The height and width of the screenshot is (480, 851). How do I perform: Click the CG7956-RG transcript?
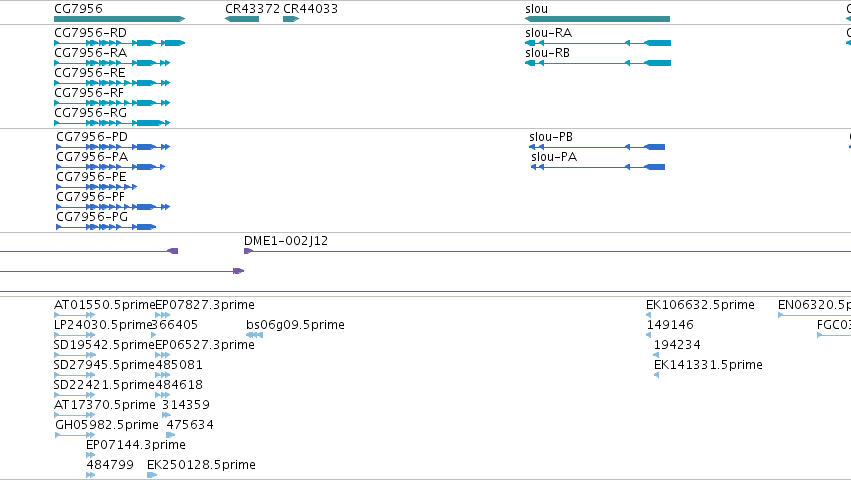tap(112, 123)
